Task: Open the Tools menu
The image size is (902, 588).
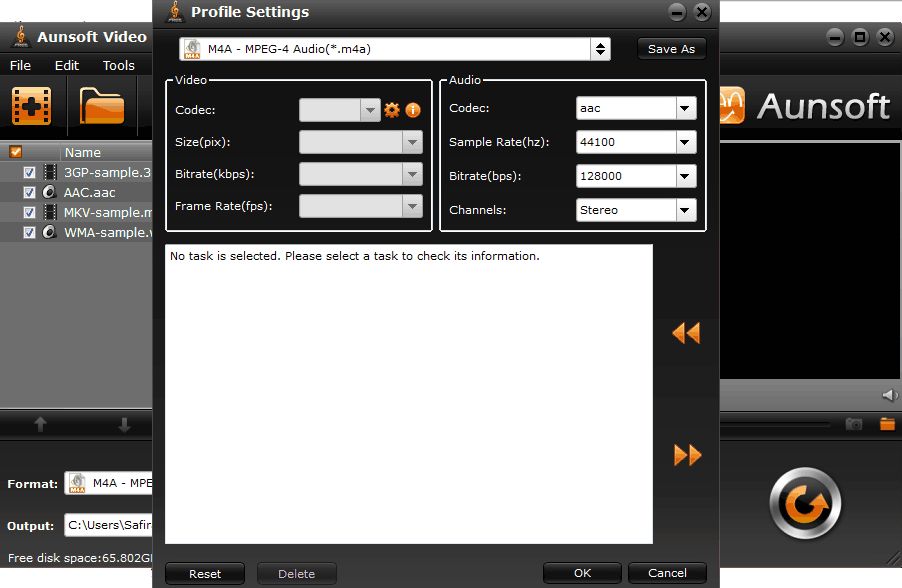Action: click(119, 66)
